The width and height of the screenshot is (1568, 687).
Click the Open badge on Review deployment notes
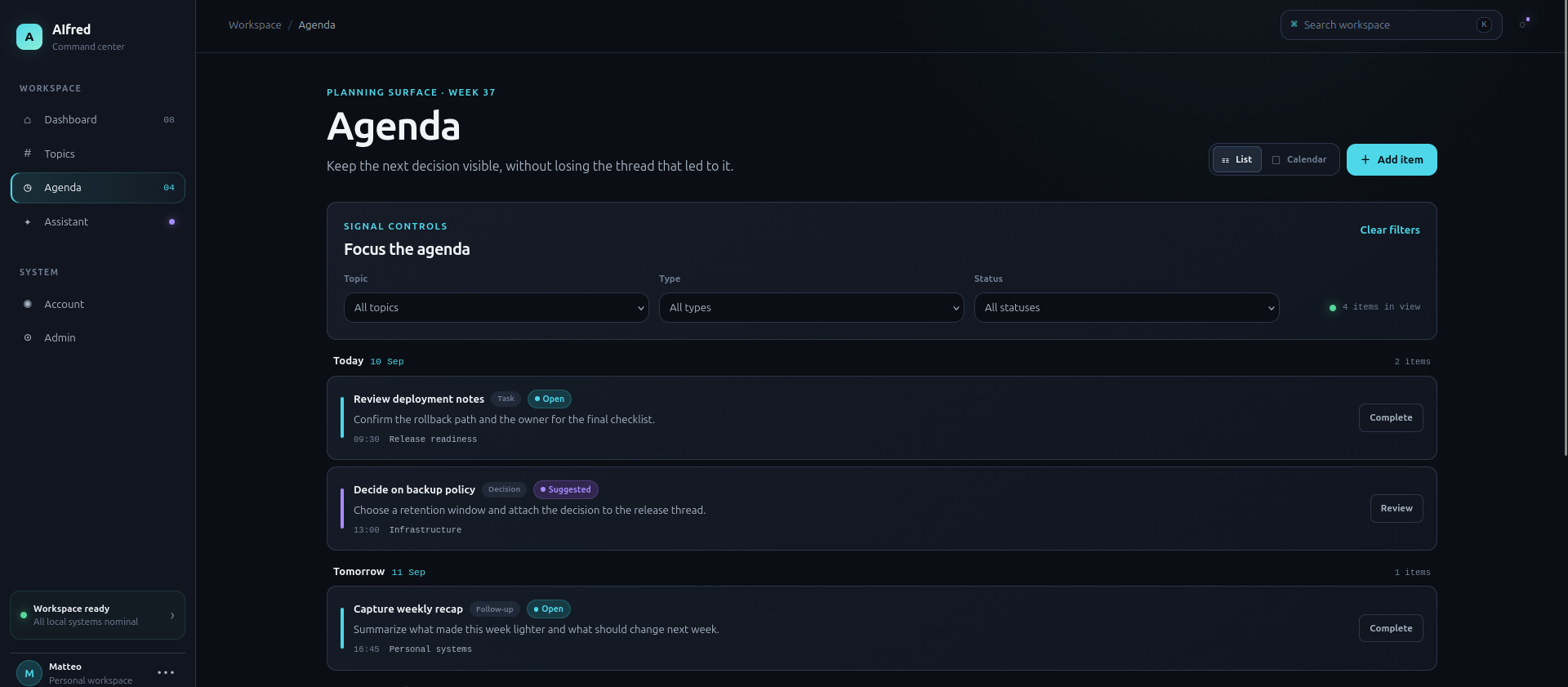(550, 399)
